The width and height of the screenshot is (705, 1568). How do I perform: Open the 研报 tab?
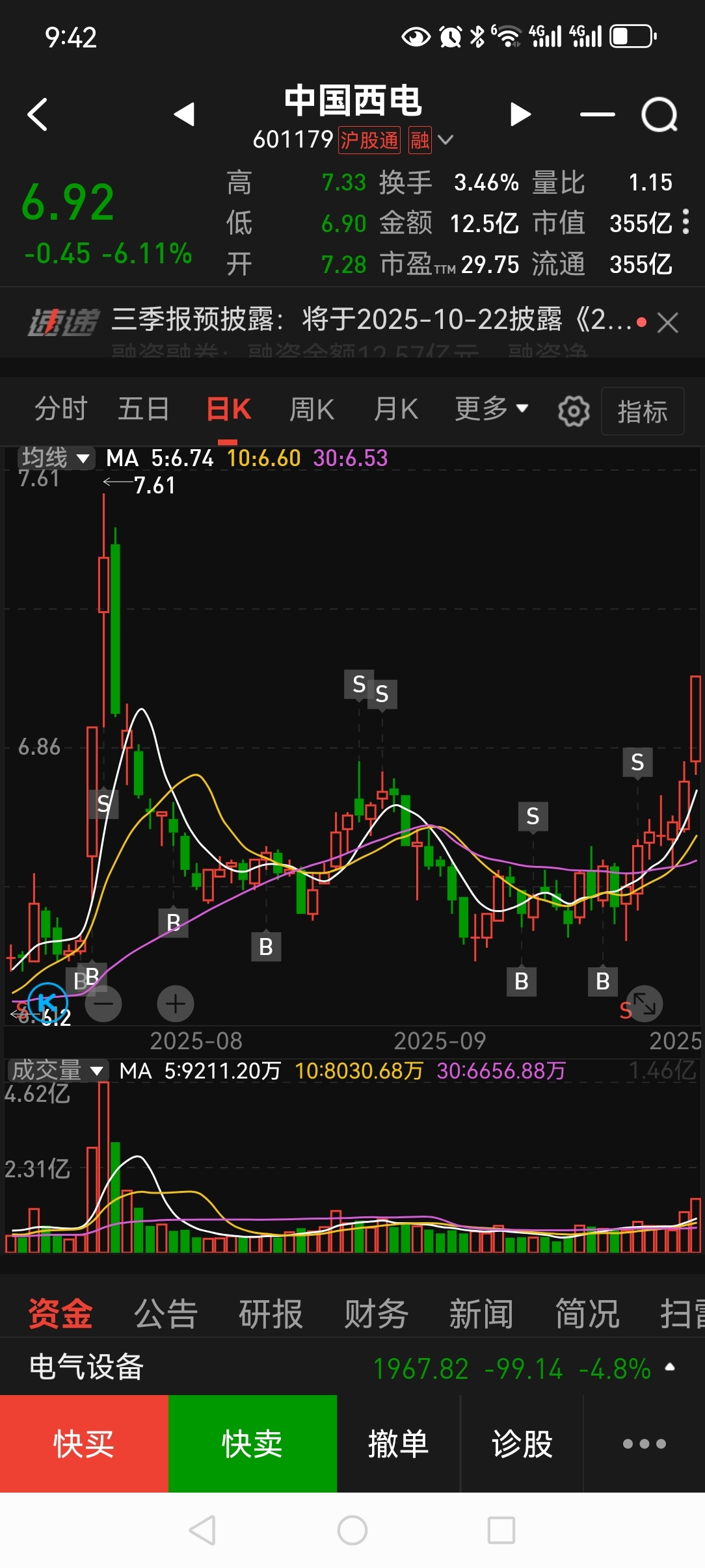click(271, 1313)
